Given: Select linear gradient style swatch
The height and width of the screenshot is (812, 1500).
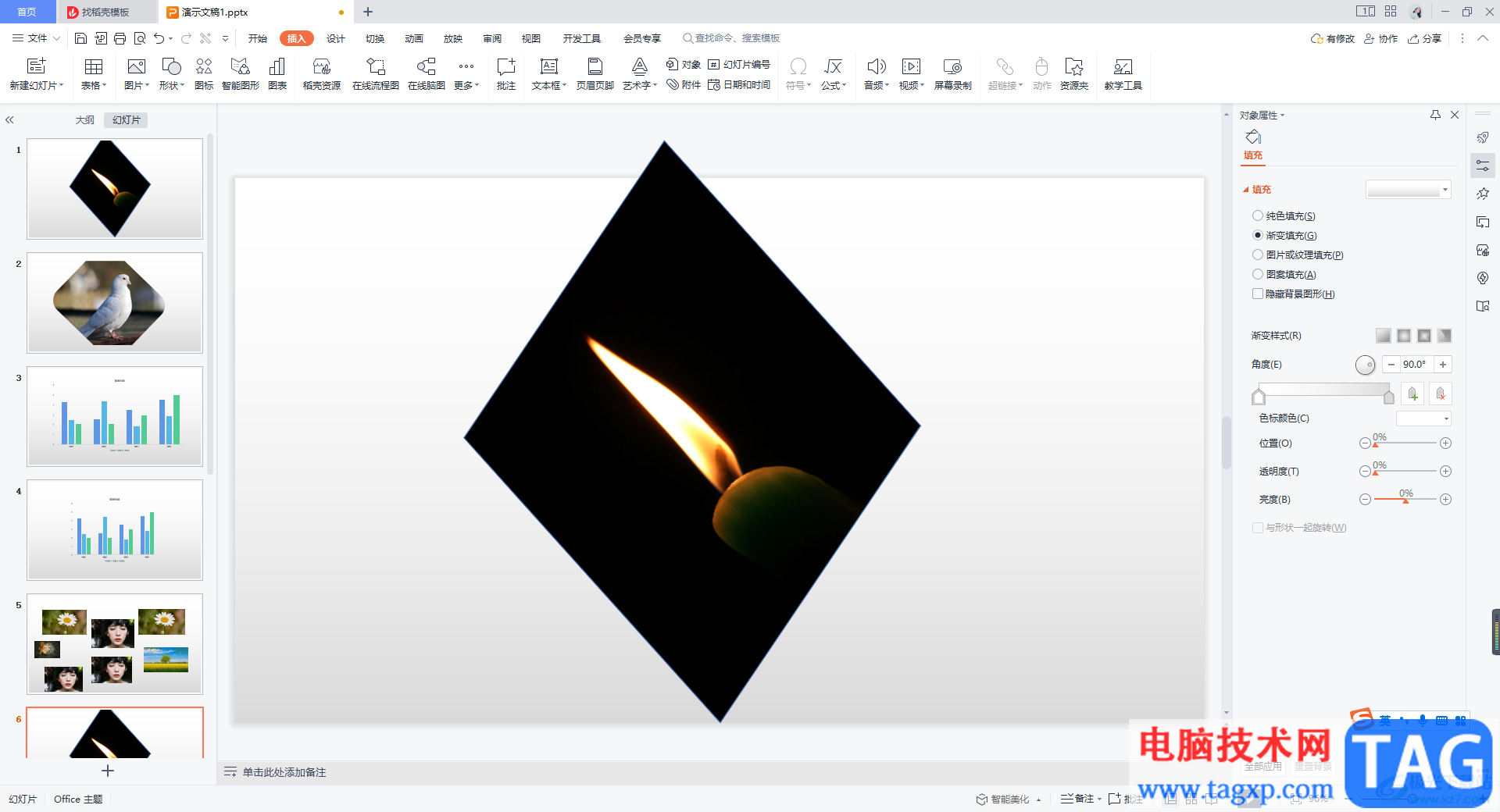Looking at the screenshot, I should click(1384, 336).
